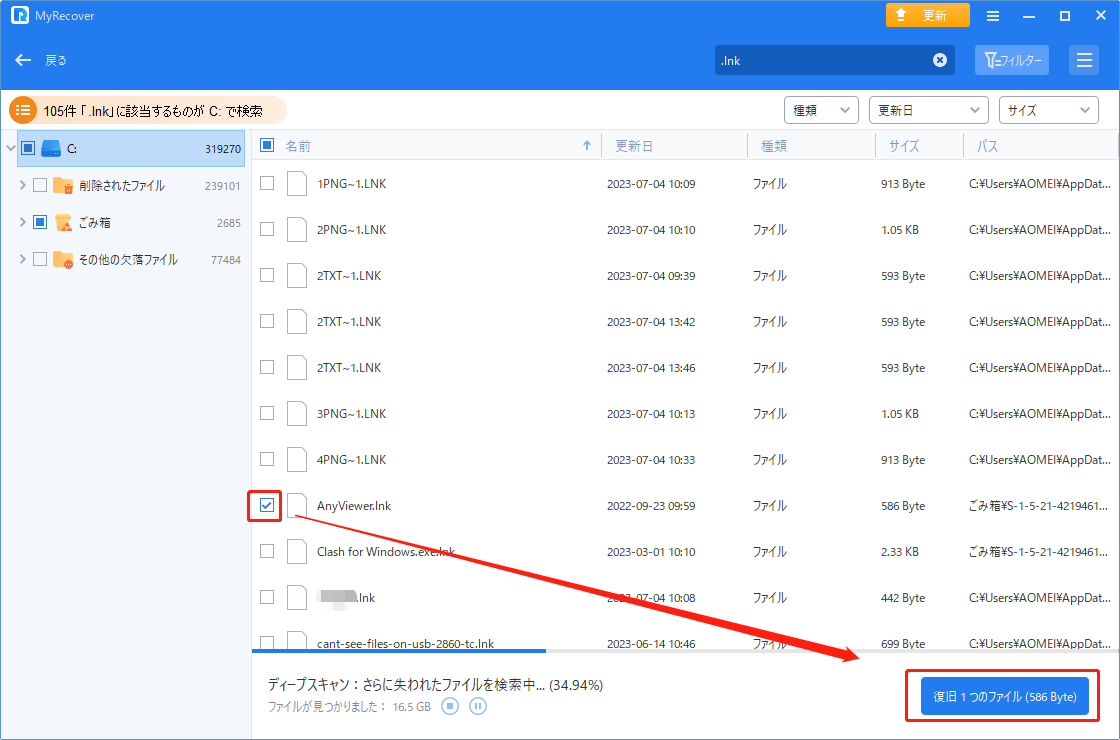Toggle the select-all checkbox in header
Viewport: 1120px width, 740px height.
point(267,146)
